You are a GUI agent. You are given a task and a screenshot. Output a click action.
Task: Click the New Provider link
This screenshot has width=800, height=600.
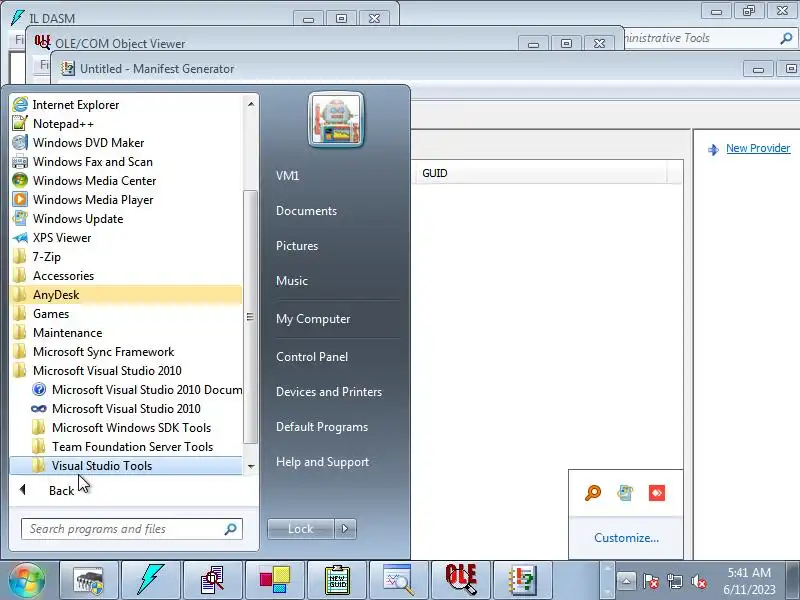point(758,148)
